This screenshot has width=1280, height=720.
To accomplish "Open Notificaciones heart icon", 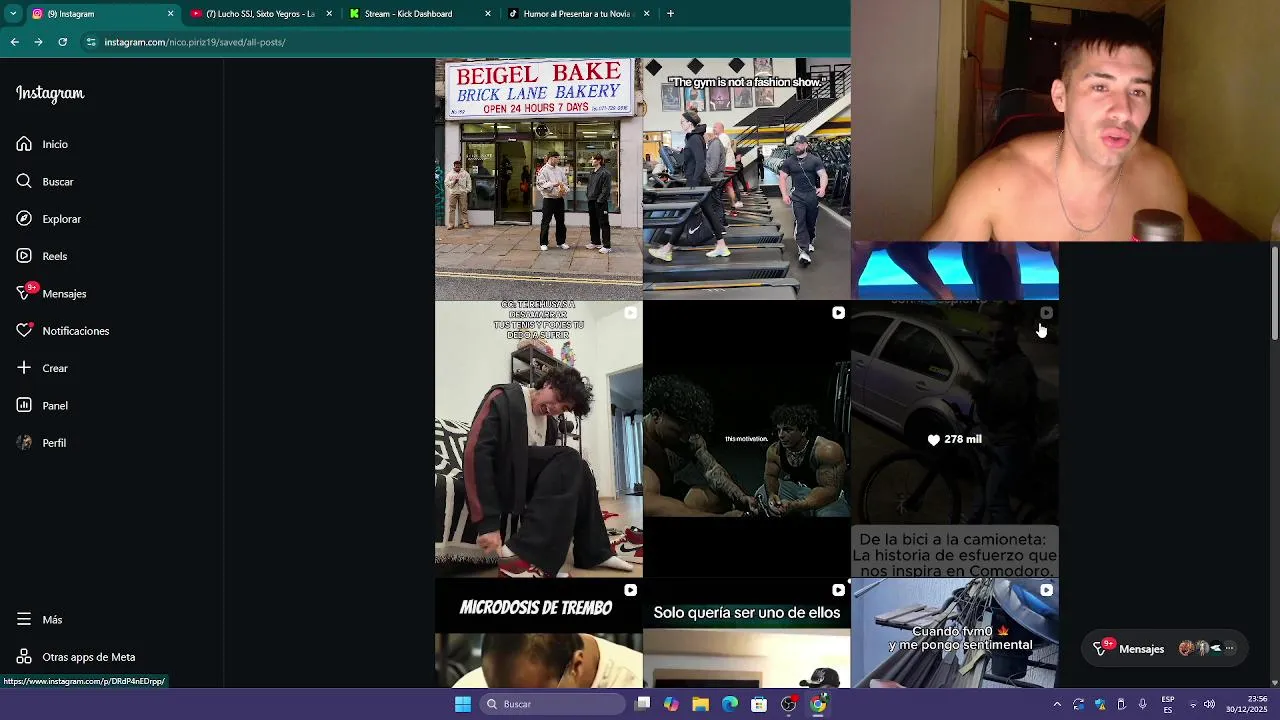I will [24, 331].
